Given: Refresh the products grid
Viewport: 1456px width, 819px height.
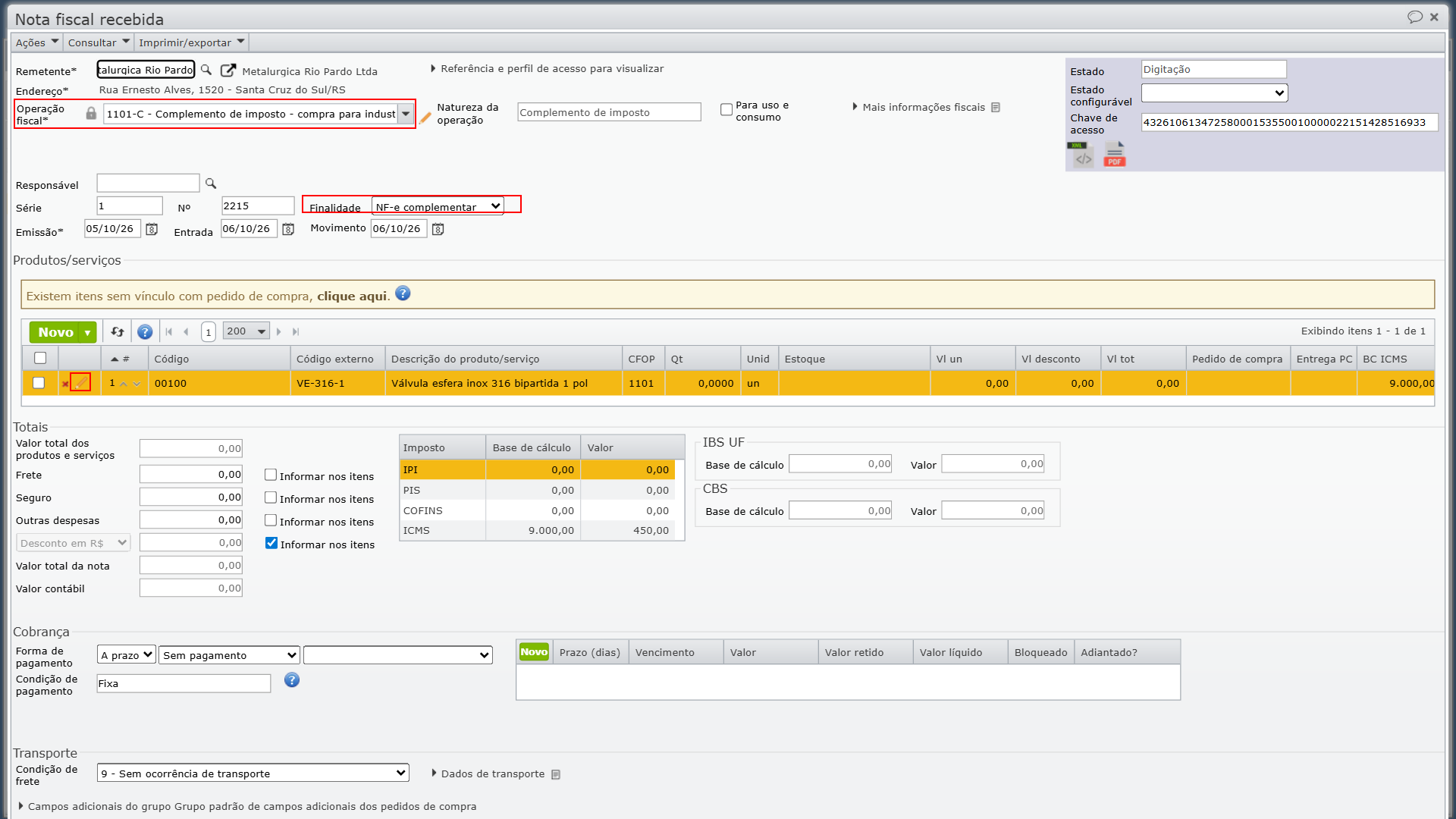Looking at the screenshot, I should 118,331.
